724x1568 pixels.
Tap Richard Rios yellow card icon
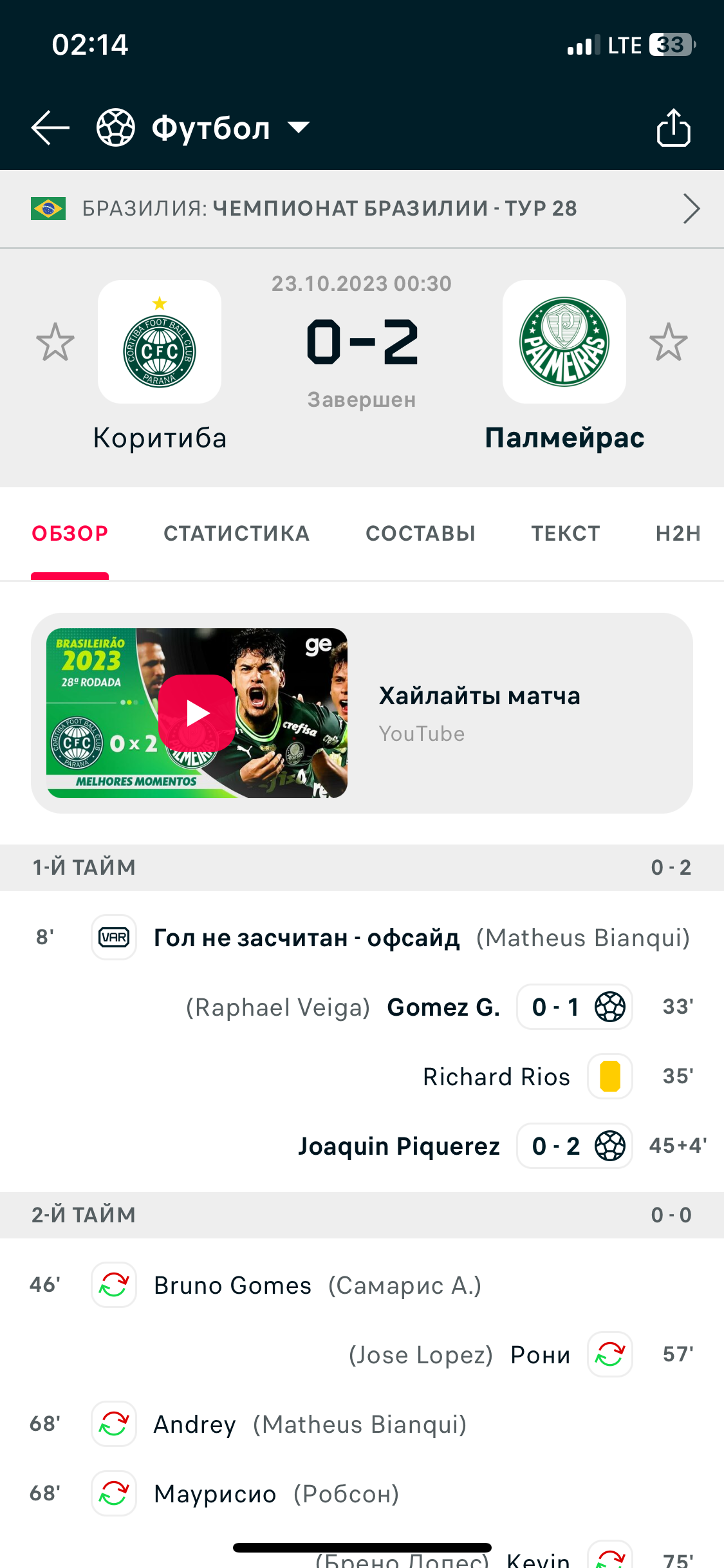pos(609,1076)
